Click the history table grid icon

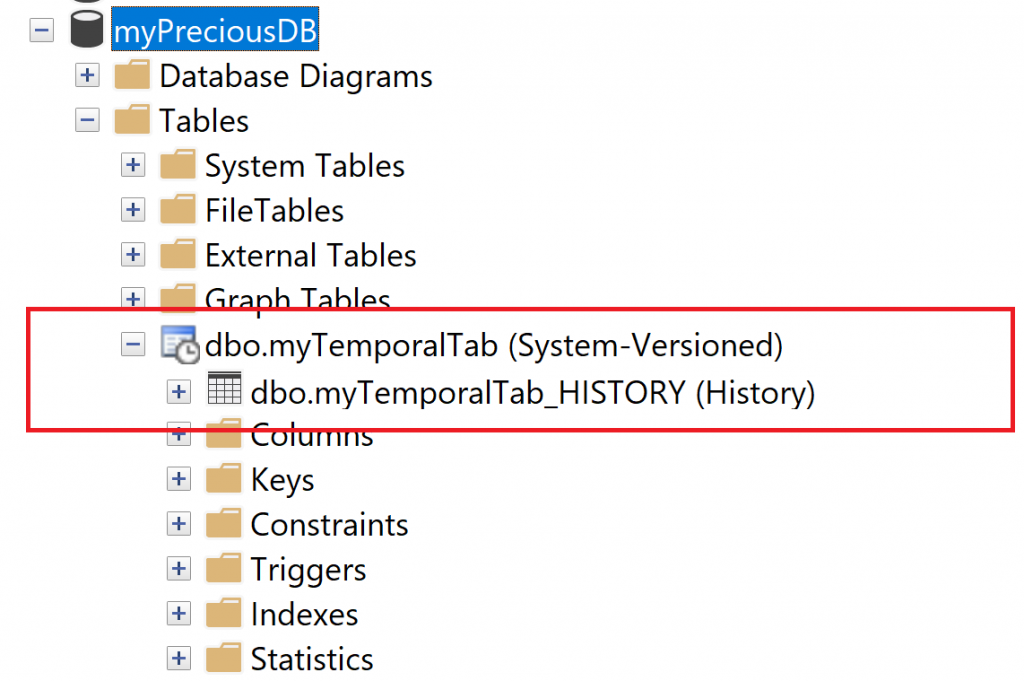pos(224,390)
